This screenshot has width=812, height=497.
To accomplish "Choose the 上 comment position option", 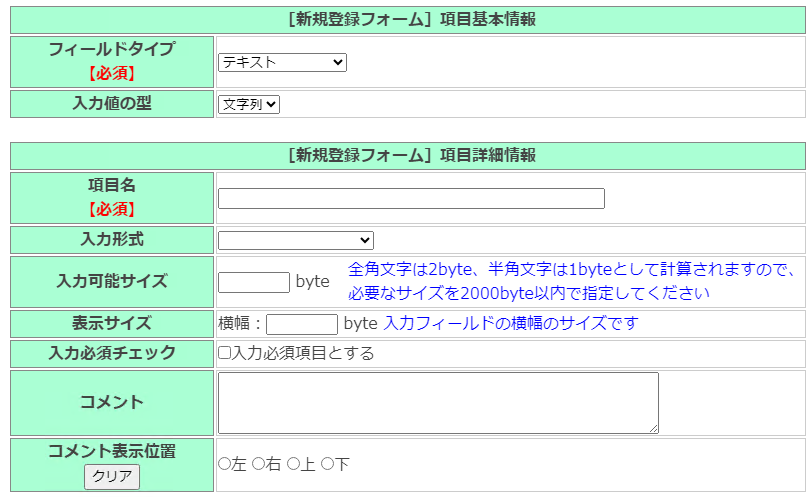I will click(294, 464).
